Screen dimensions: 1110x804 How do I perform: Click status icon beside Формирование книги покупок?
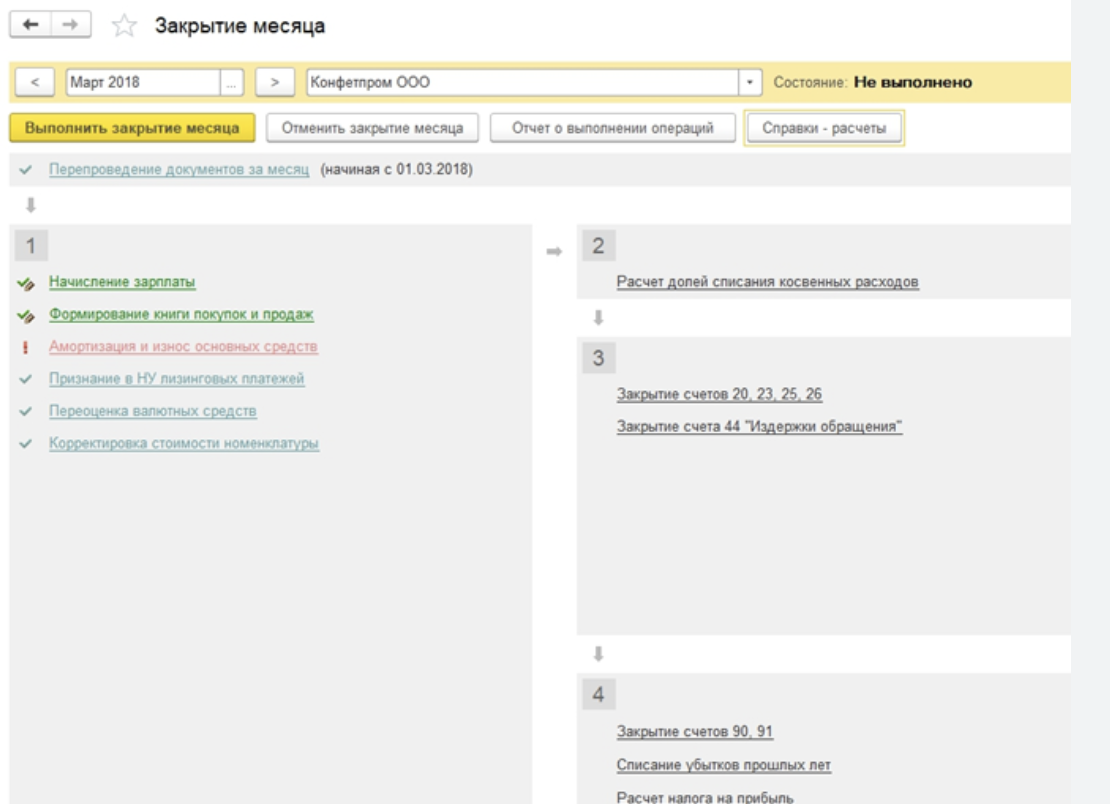[x=26, y=315]
